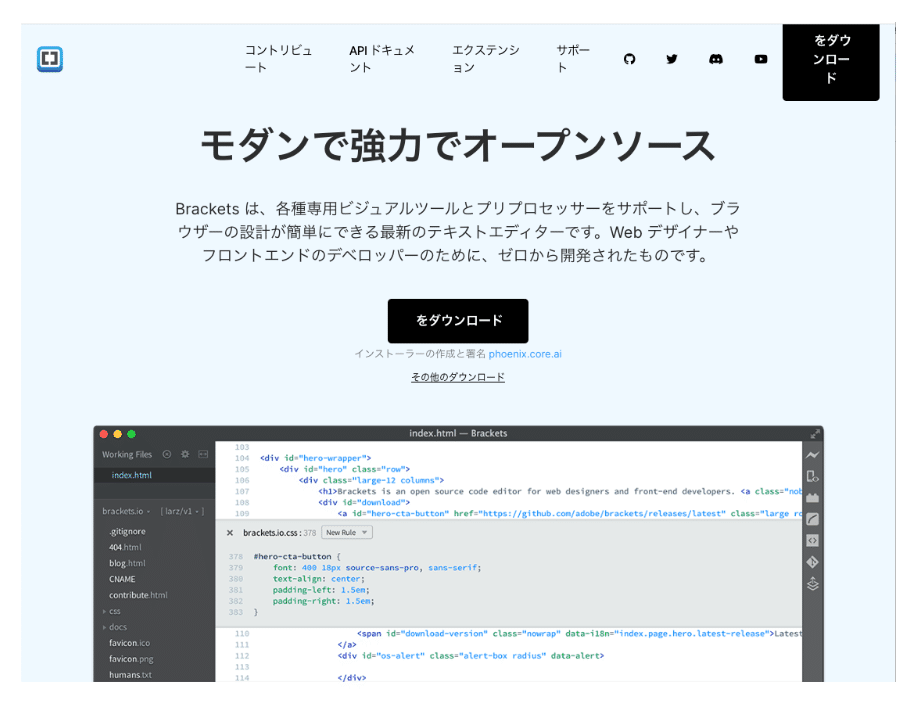This screenshot has height=708, width=922.
Task: Click the layers upload icon in Brackets toolbar
Action: 813,584
